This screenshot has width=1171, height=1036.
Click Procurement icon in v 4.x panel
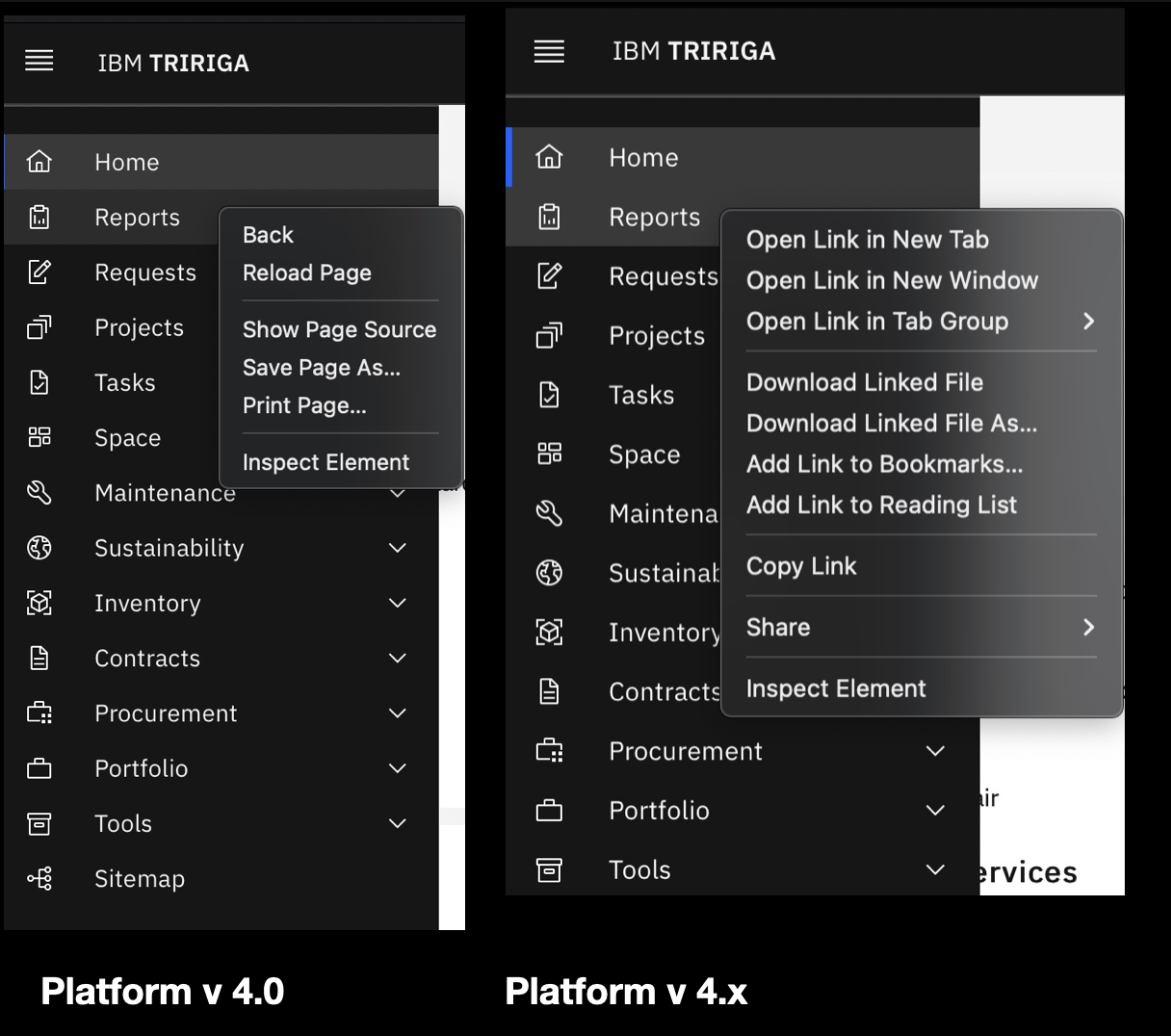549,751
